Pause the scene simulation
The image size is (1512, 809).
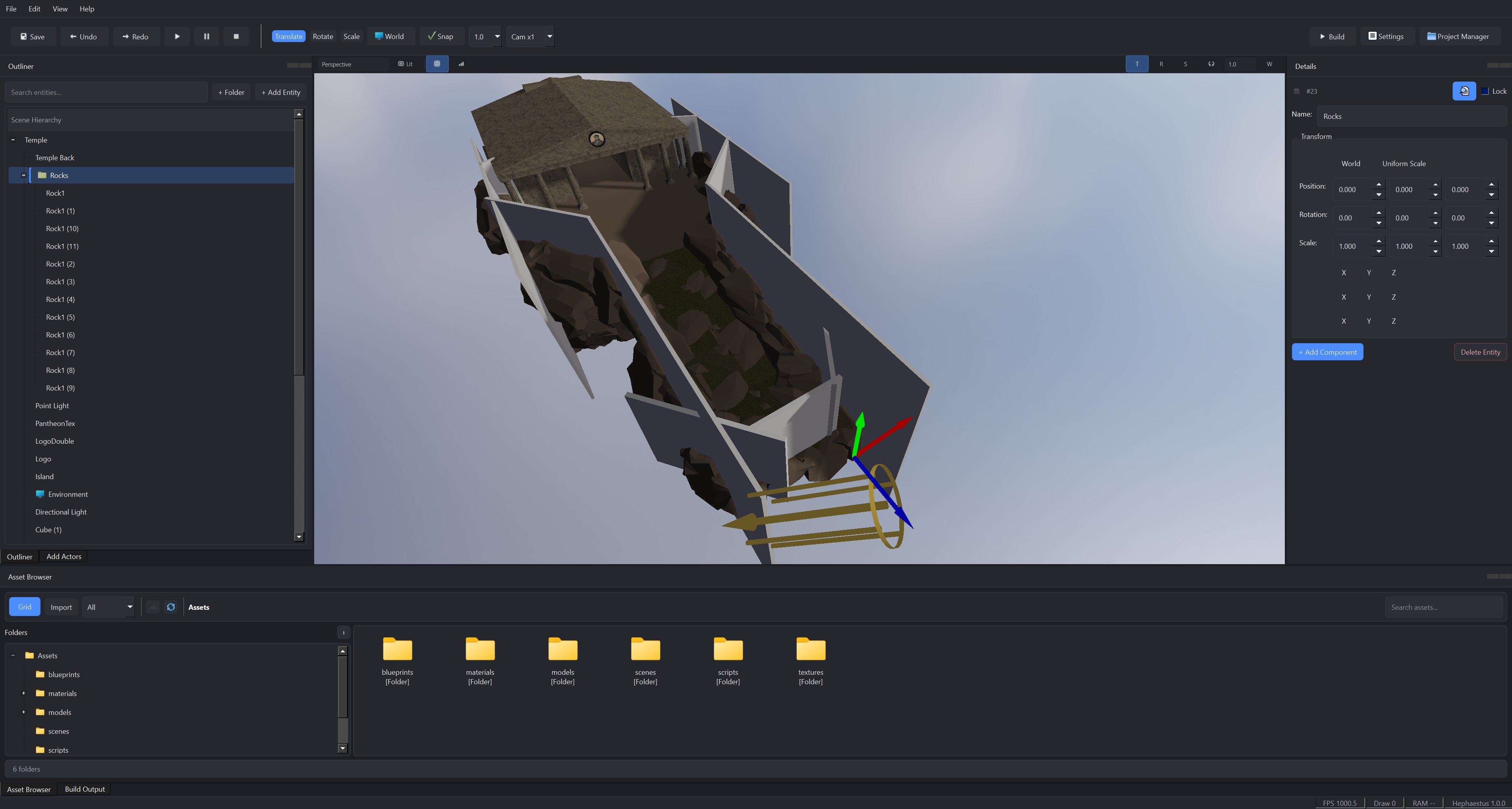[x=207, y=36]
